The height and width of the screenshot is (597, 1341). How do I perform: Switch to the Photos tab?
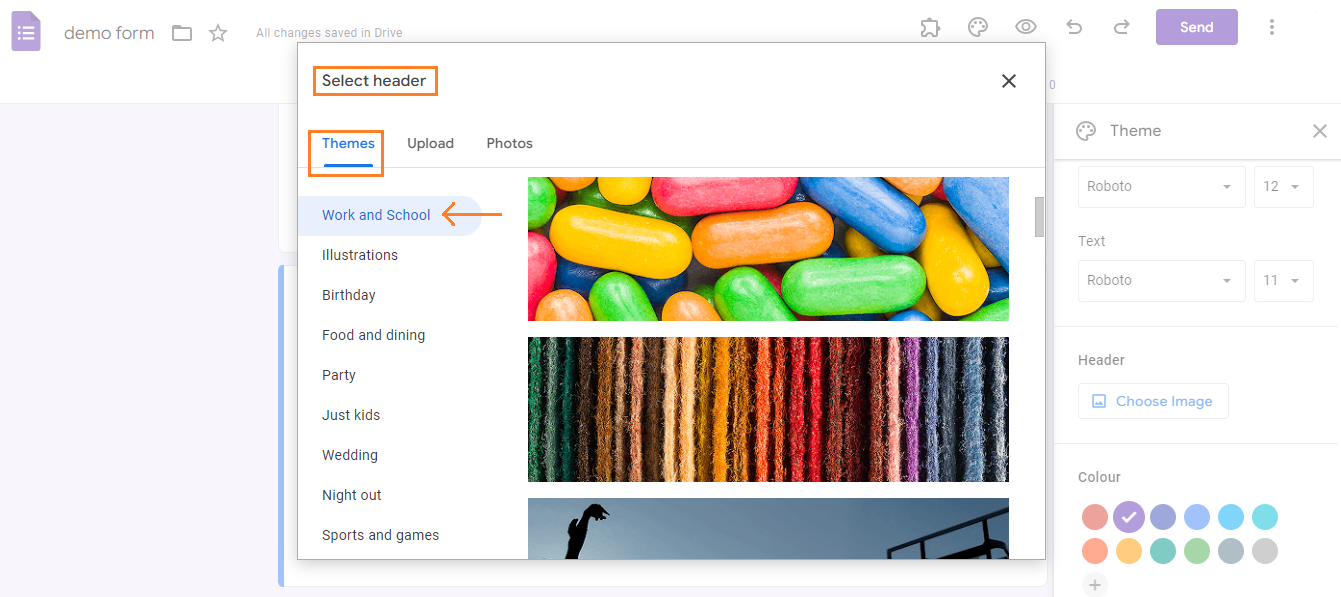(509, 143)
